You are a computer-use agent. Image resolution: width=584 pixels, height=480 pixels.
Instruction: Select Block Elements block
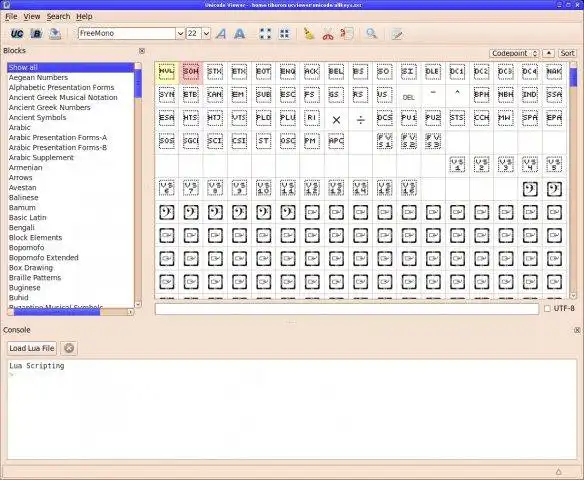click(35, 238)
